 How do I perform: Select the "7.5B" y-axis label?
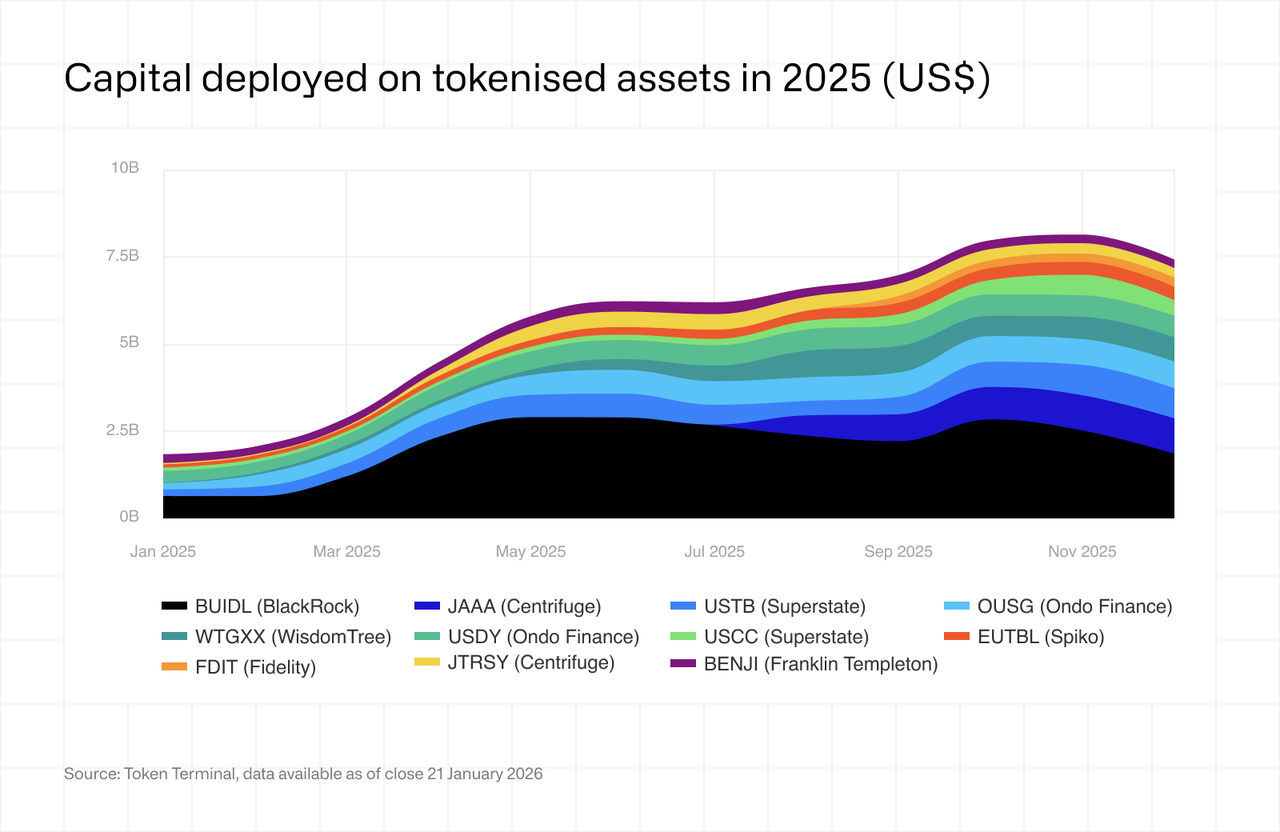tap(122, 256)
